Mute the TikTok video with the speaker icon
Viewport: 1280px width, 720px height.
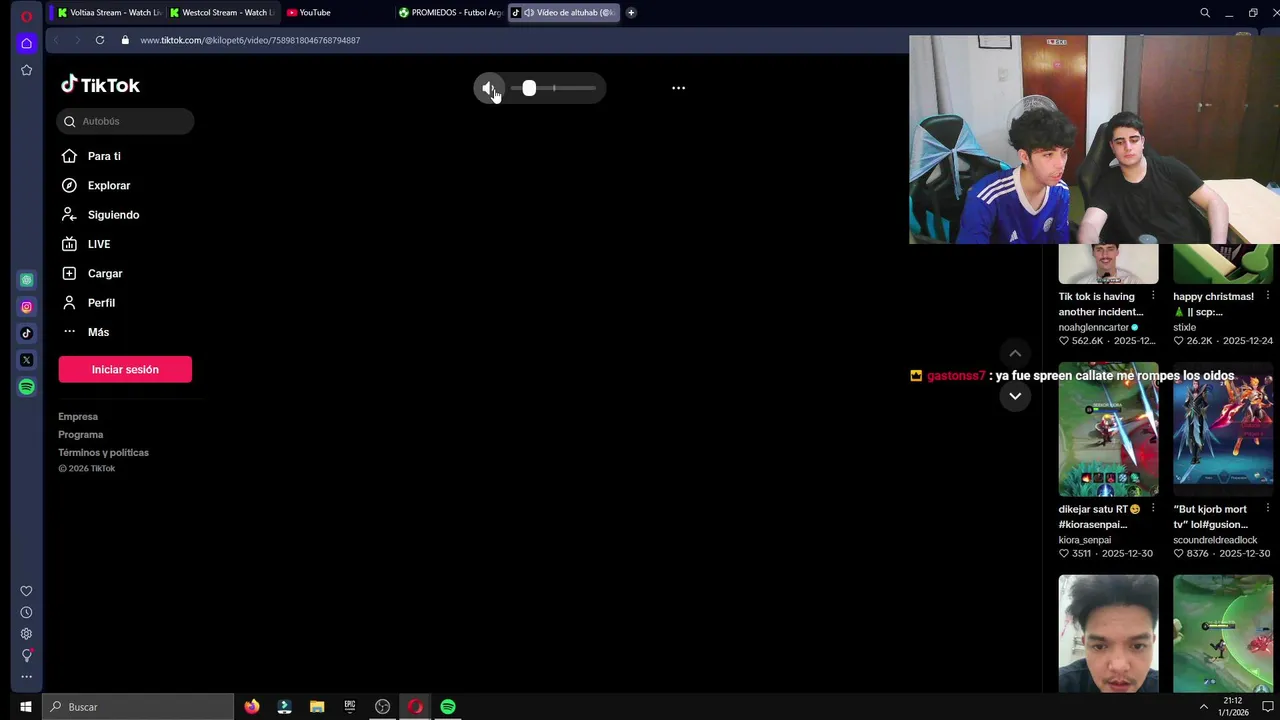point(488,88)
